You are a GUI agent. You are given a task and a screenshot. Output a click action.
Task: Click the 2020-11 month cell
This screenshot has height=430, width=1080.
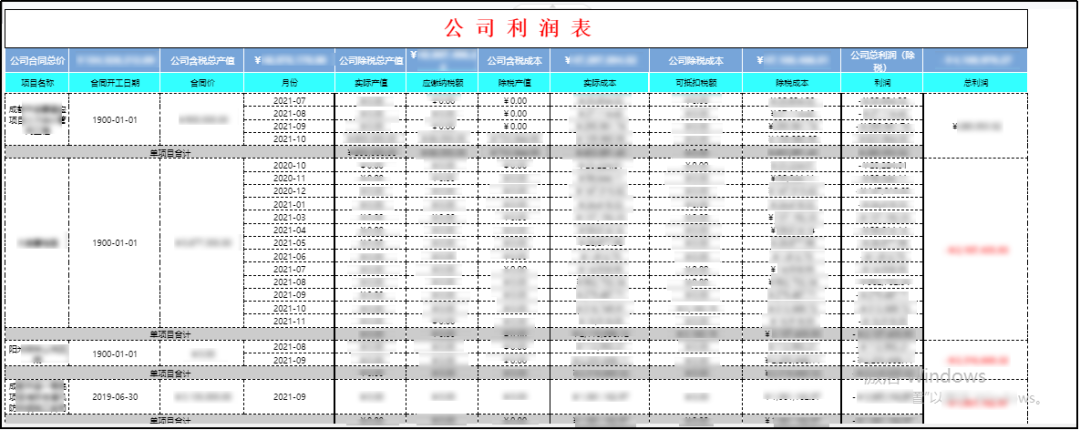click(289, 178)
